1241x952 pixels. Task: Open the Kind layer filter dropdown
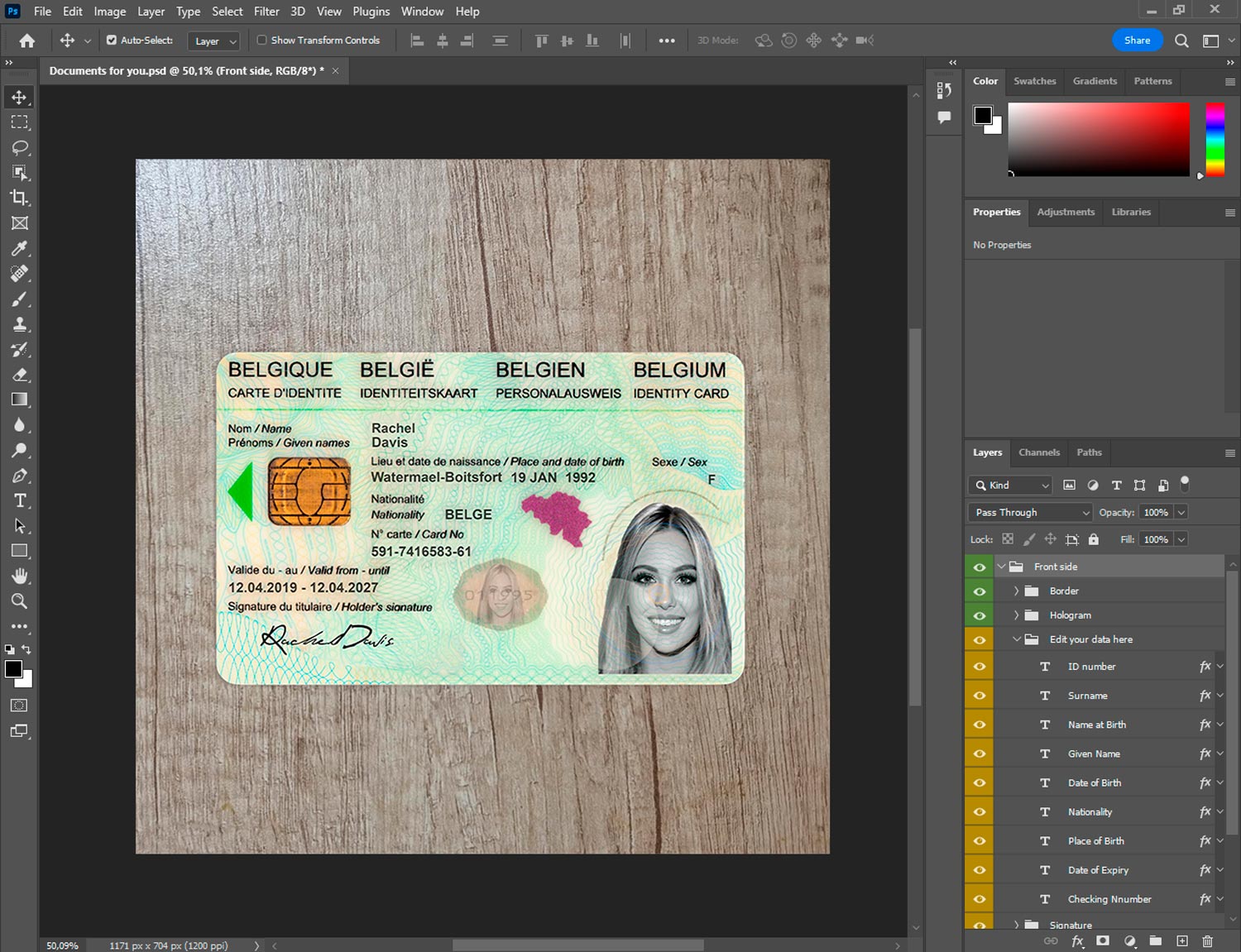pos(1011,486)
